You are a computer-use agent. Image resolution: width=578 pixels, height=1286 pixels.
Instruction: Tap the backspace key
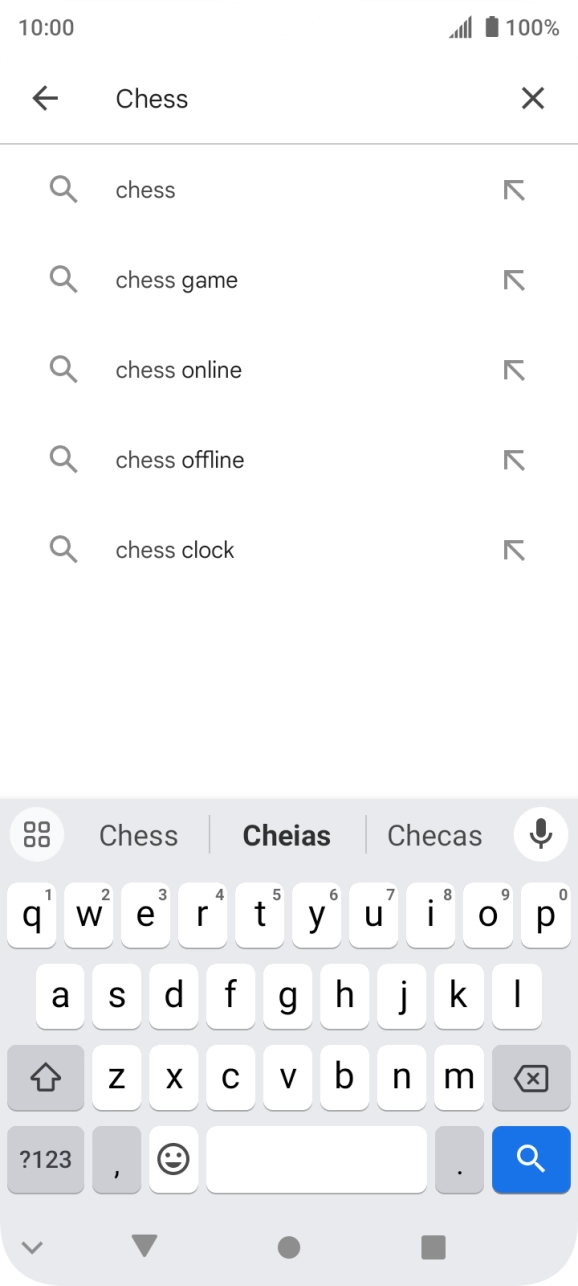[531, 1078]
